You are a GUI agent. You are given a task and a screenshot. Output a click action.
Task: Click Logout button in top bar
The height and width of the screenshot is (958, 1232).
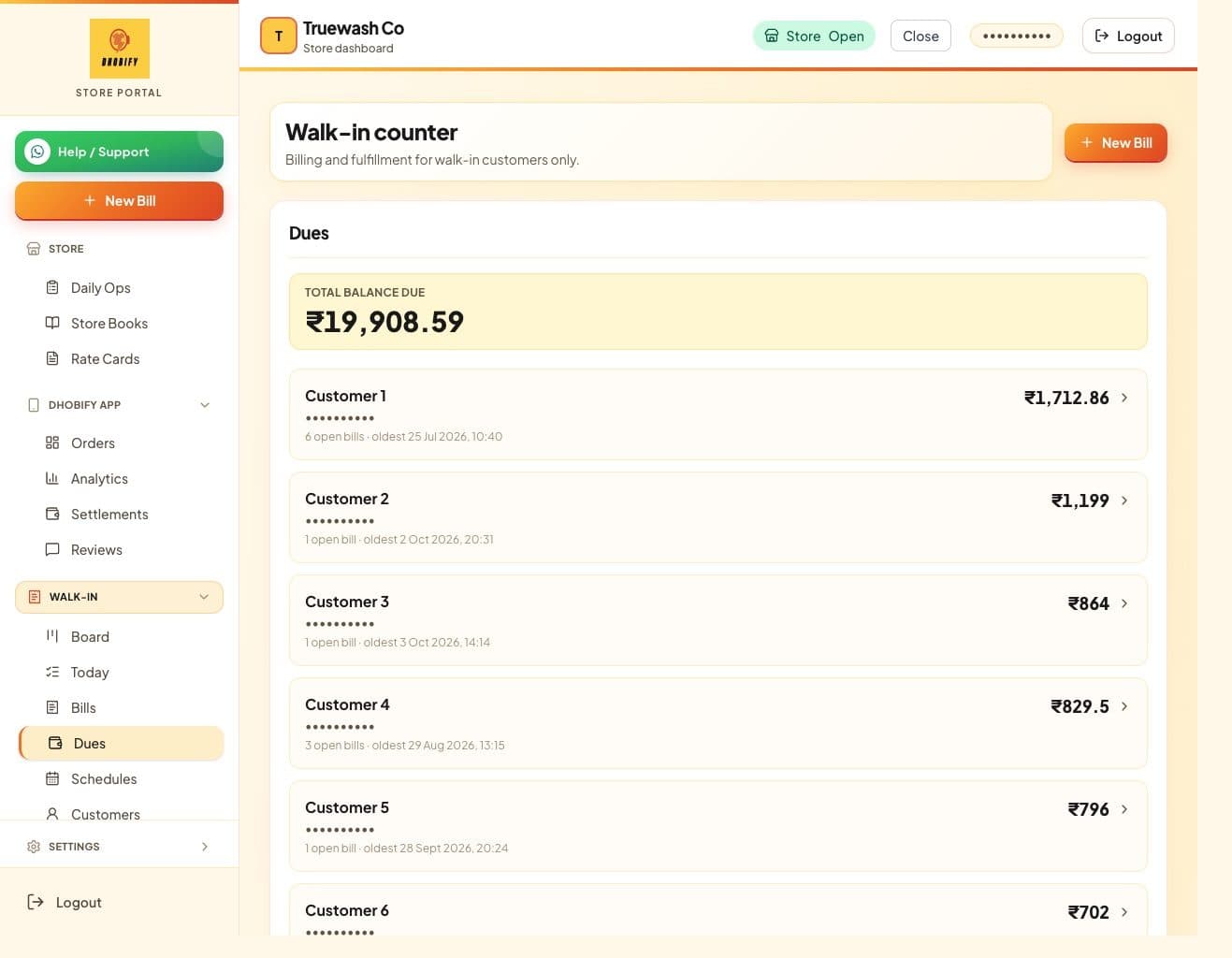[x=1127, y=36]
